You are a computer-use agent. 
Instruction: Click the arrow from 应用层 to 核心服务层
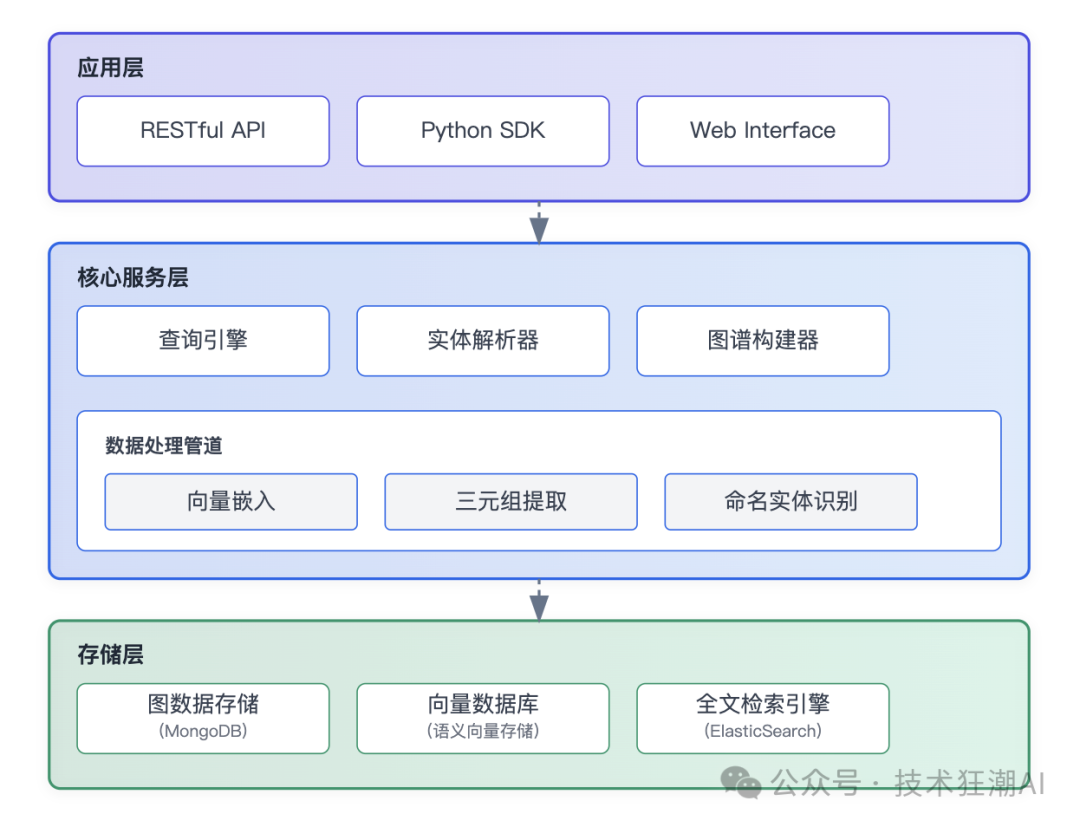539,223
